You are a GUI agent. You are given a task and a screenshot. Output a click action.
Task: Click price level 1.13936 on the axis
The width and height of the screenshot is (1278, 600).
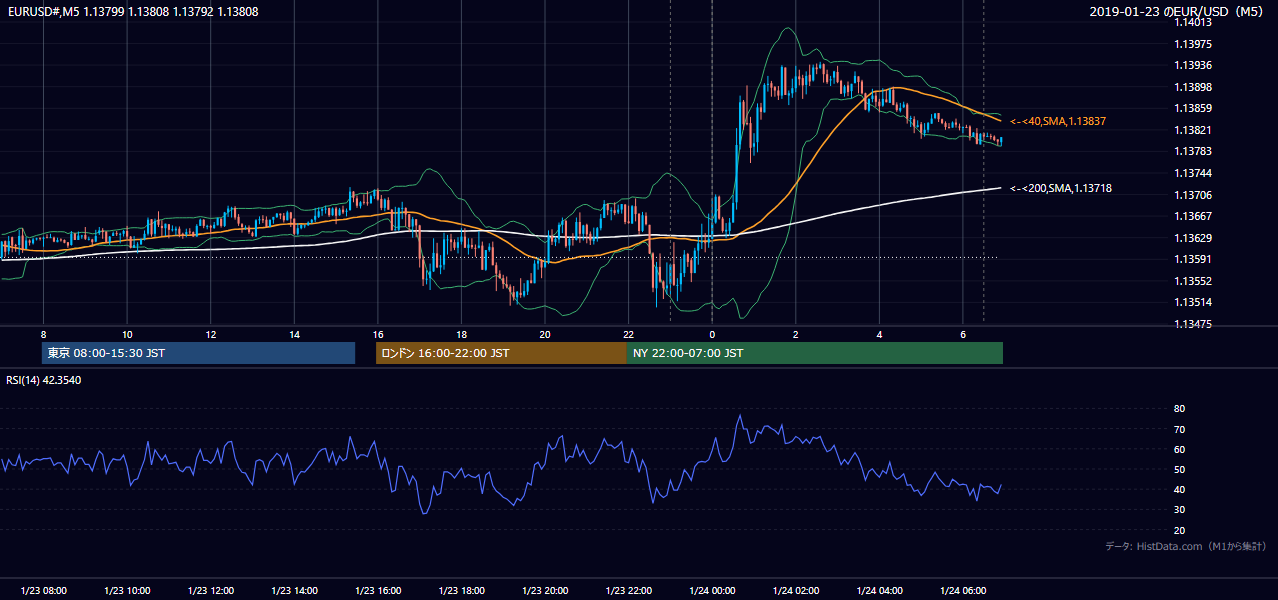click(x=1193, y=66)
